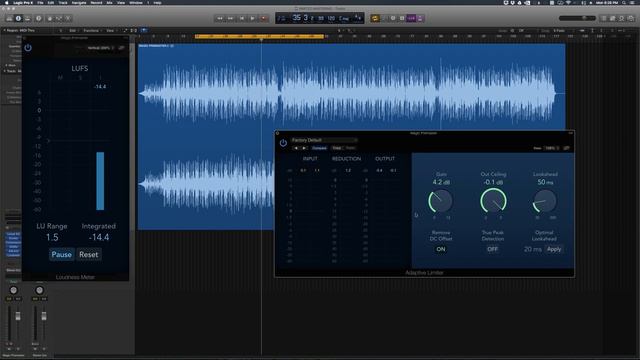Screen dimensions: 640x360
Task: Open Spotlight search in the menu bar
Action: tap(624, 2)
